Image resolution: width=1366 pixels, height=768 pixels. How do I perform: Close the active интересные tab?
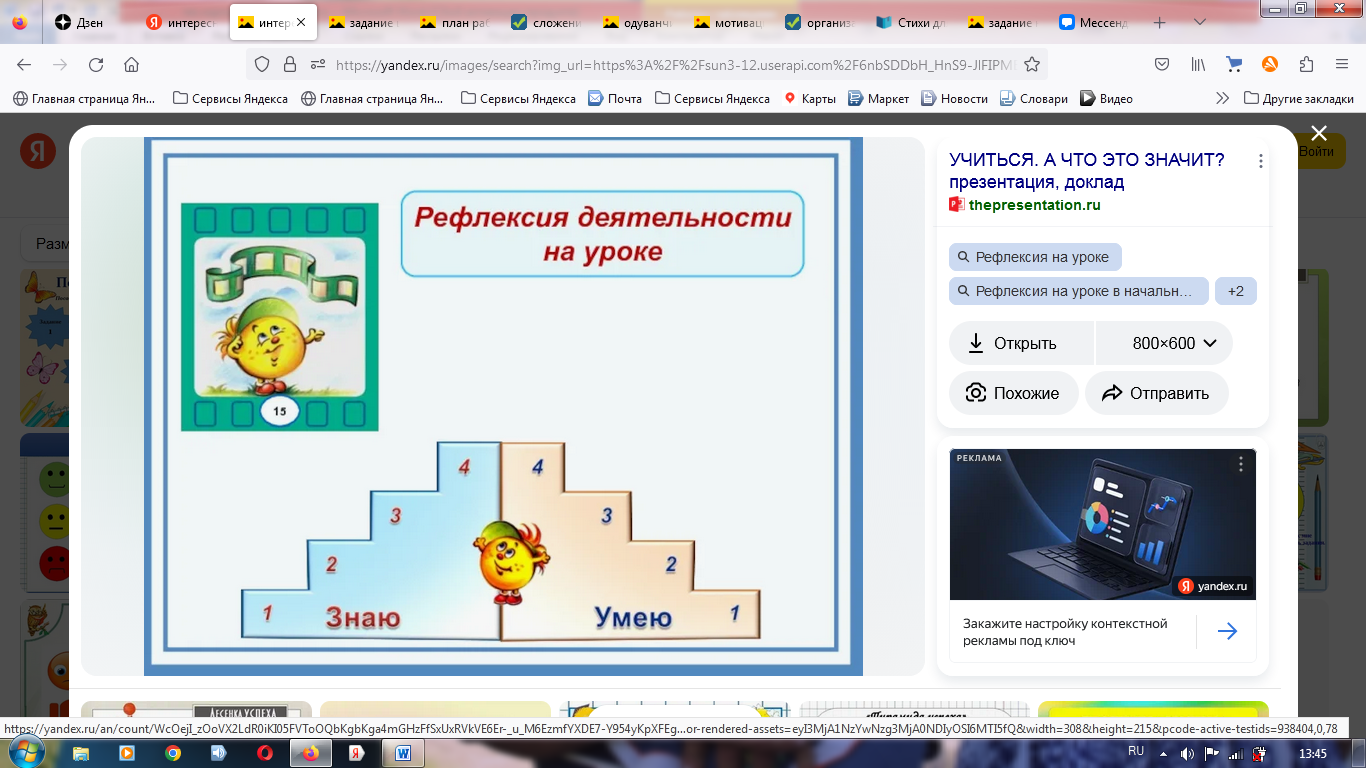pyautogui.click(x=302, y=22)
